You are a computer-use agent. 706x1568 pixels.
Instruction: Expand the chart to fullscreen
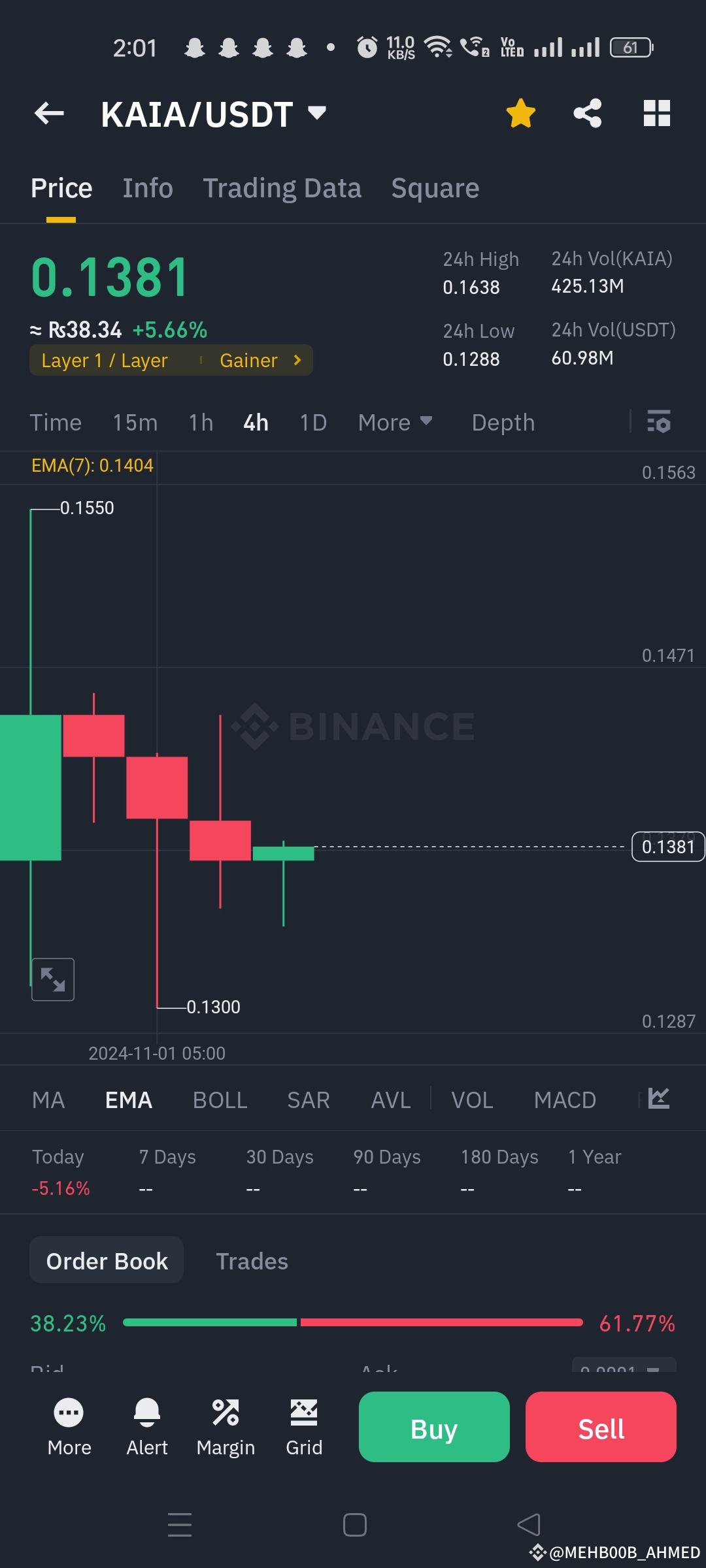tap(53, 979)
